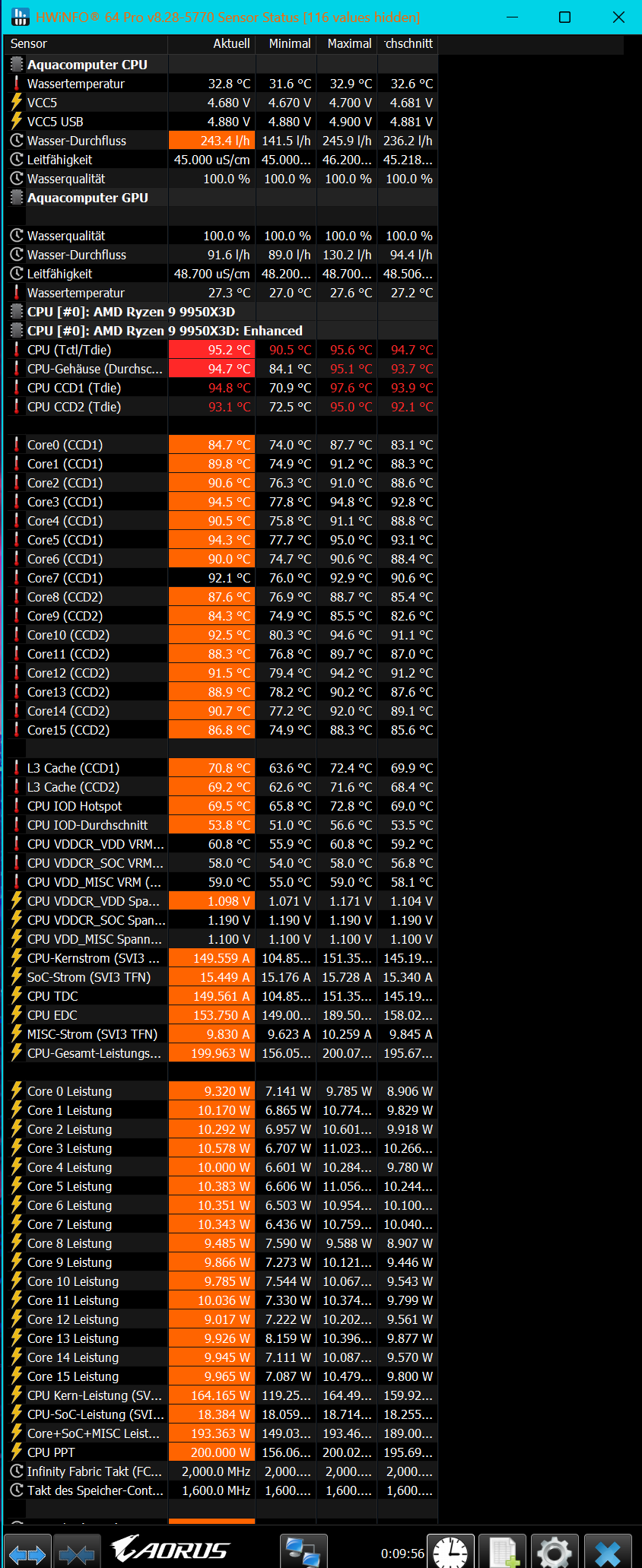642x1568 pixels.
Task: Select the CPU-Gesamt-Leistungs... row
Action: (x=221, y=1053)
